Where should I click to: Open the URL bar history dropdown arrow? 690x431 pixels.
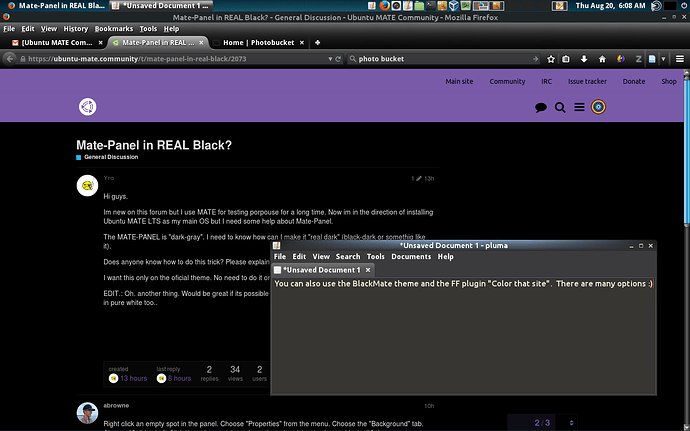pos(330,59)
